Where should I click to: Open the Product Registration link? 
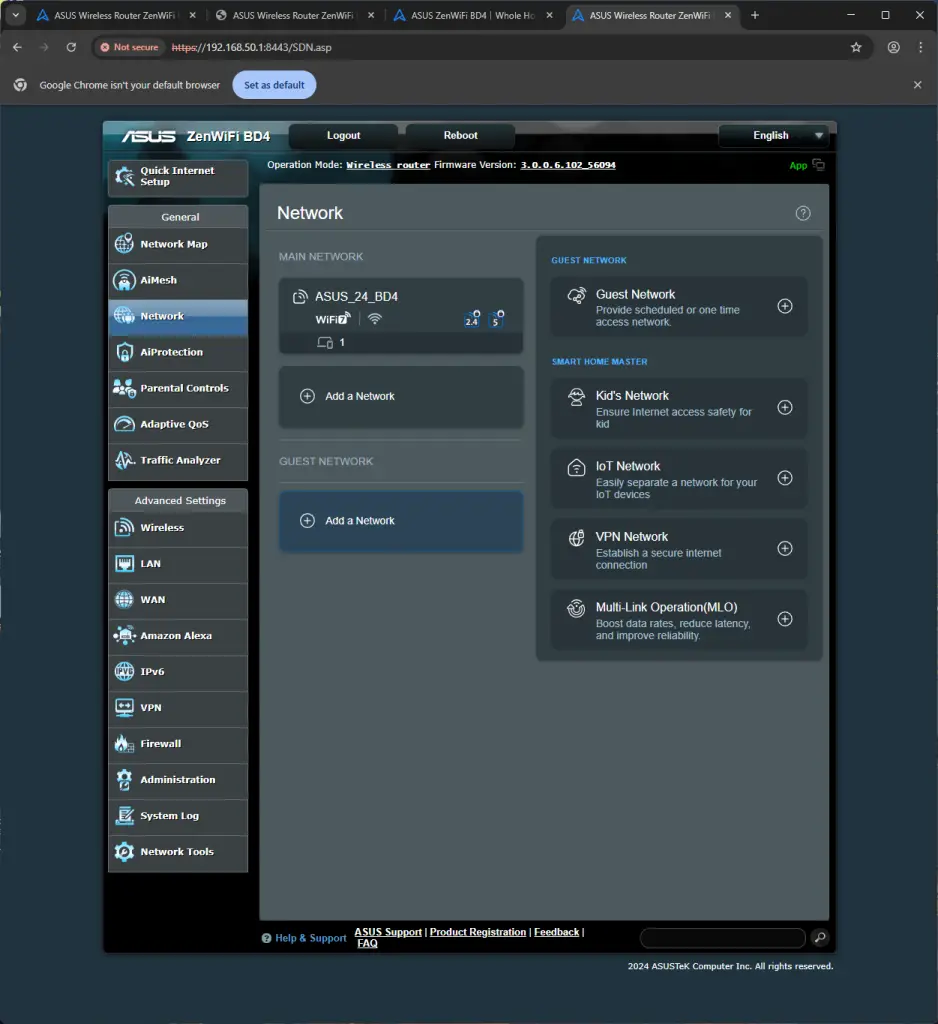477,932
